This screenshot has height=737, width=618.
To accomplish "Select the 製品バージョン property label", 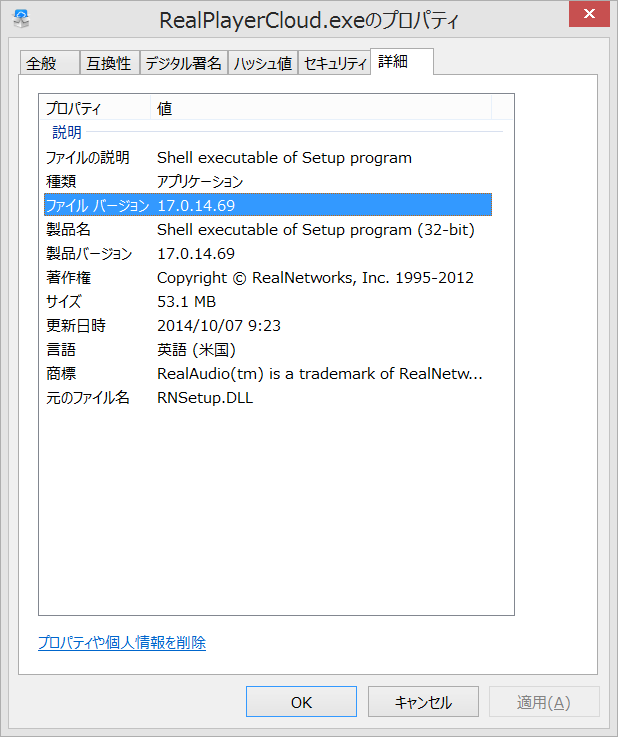I will pyautogui.click(x=89, y=254).
